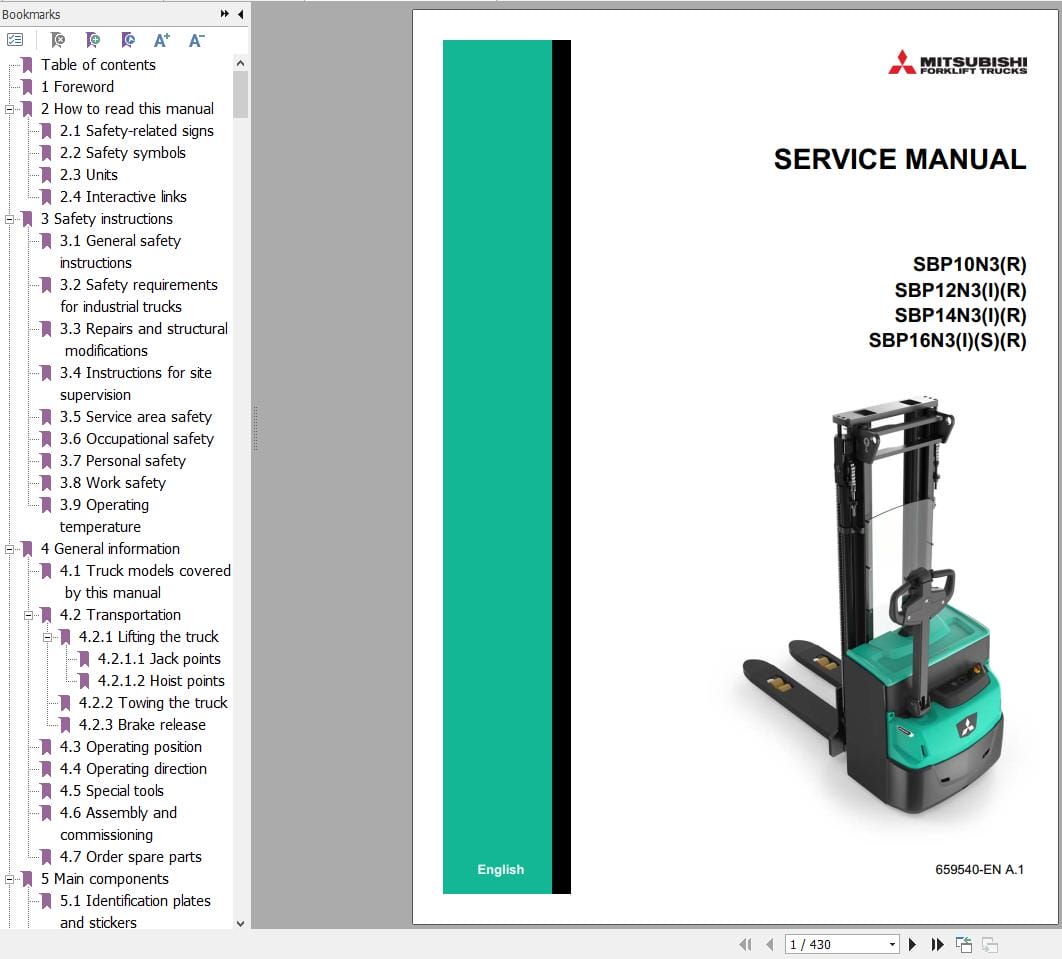Open the 'Table of contents' bookmark
The height and width of the screenshot is (959, 1062).
(x=97, y=64)
